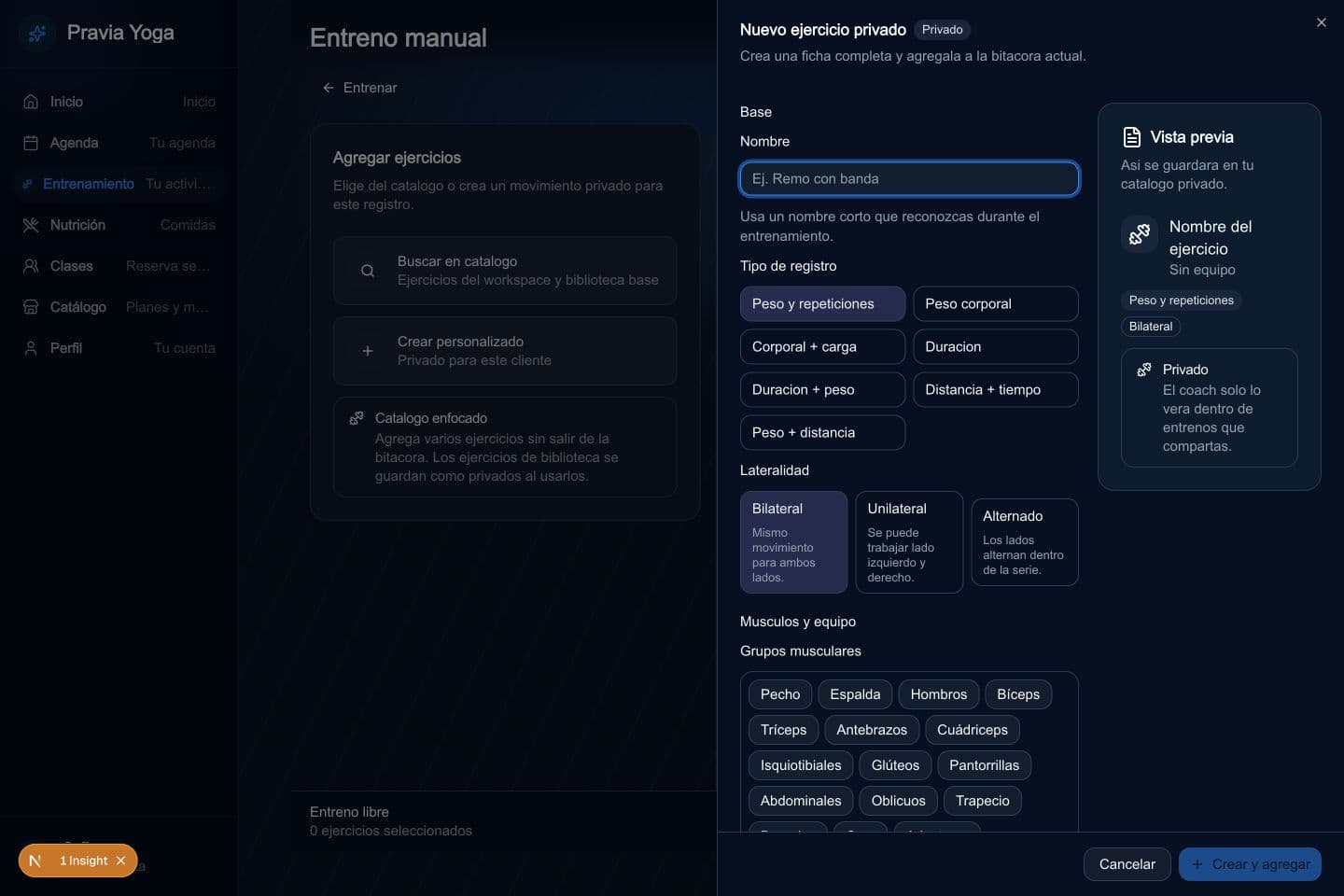Select Corporal + carga record type
1344x896 pixels.
pos(822,347)
